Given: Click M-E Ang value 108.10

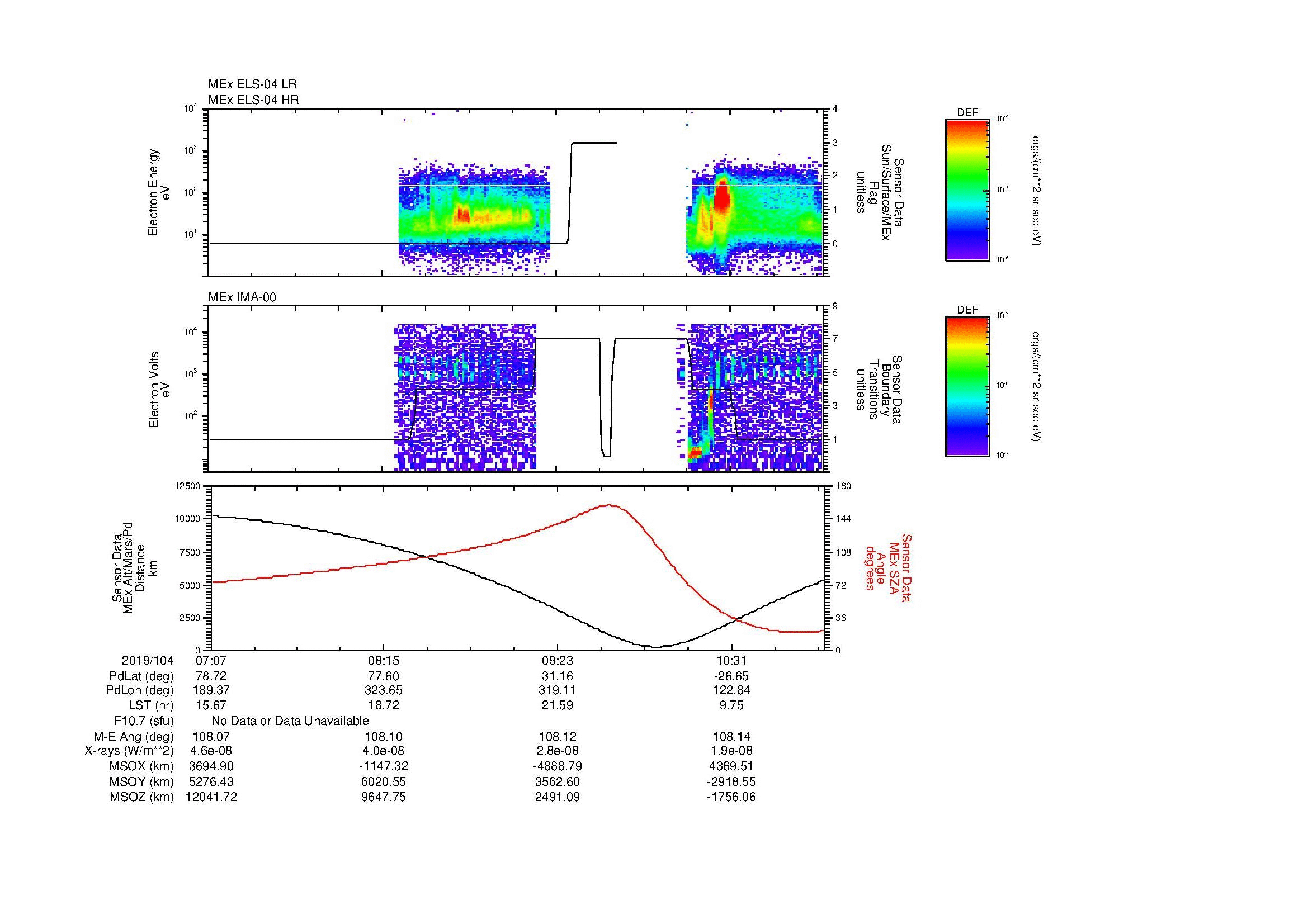Looking at the screenshot, I should pyautogui.click(x=384, y=736).
